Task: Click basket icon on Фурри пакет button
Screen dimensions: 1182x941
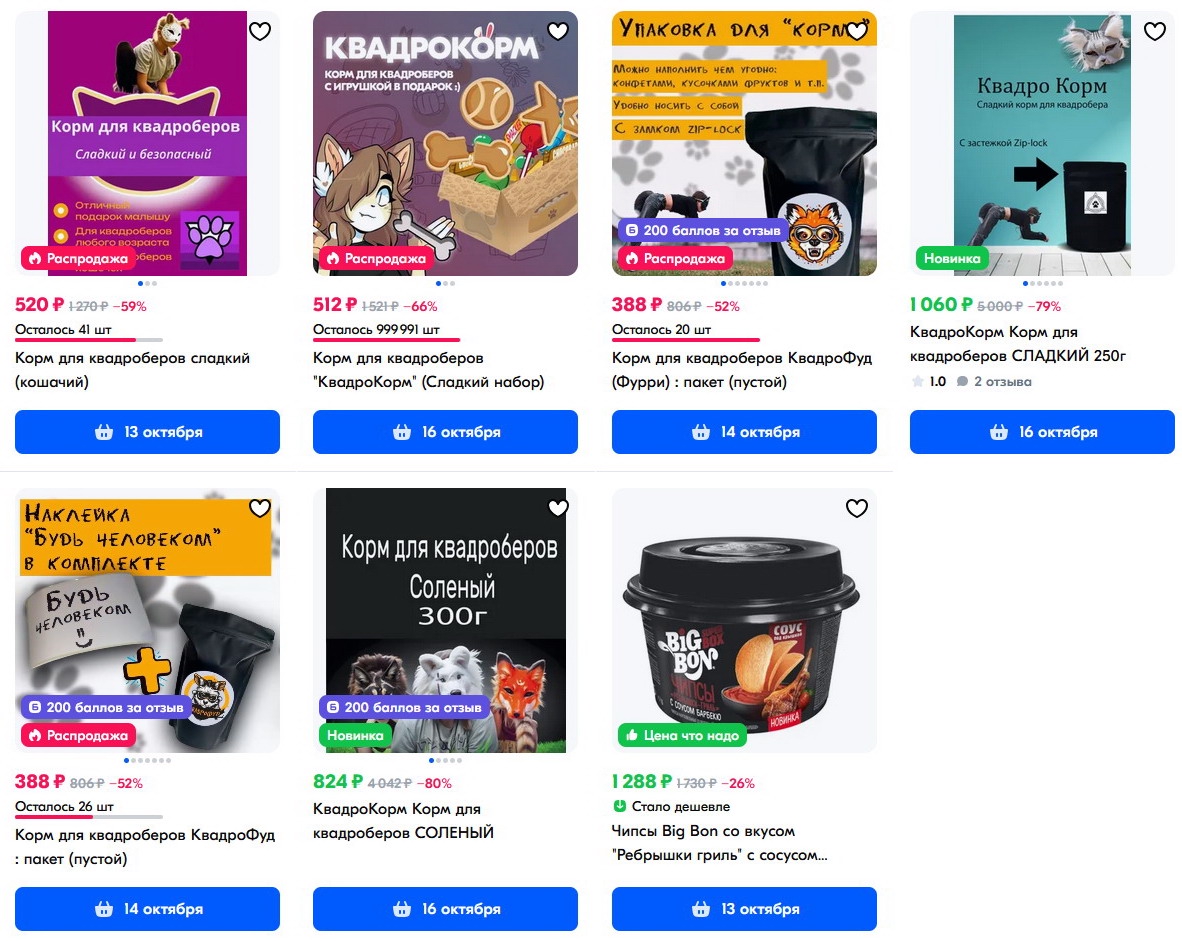Action: [701, 432]
